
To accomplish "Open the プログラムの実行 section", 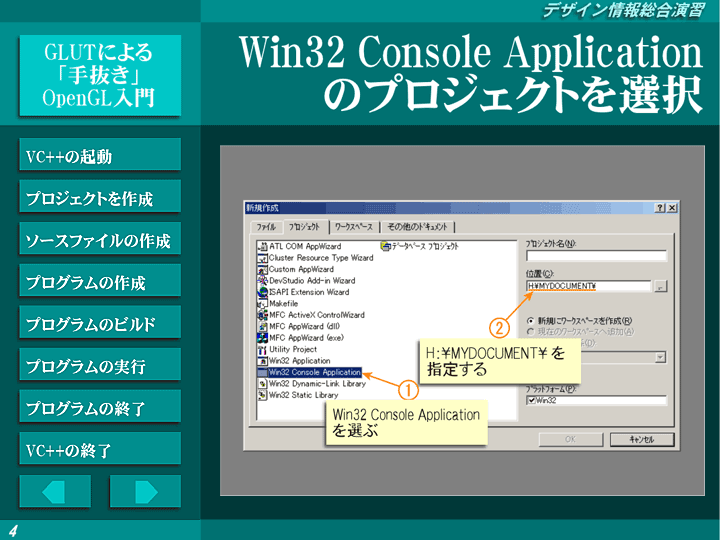I will coord(100,365).
